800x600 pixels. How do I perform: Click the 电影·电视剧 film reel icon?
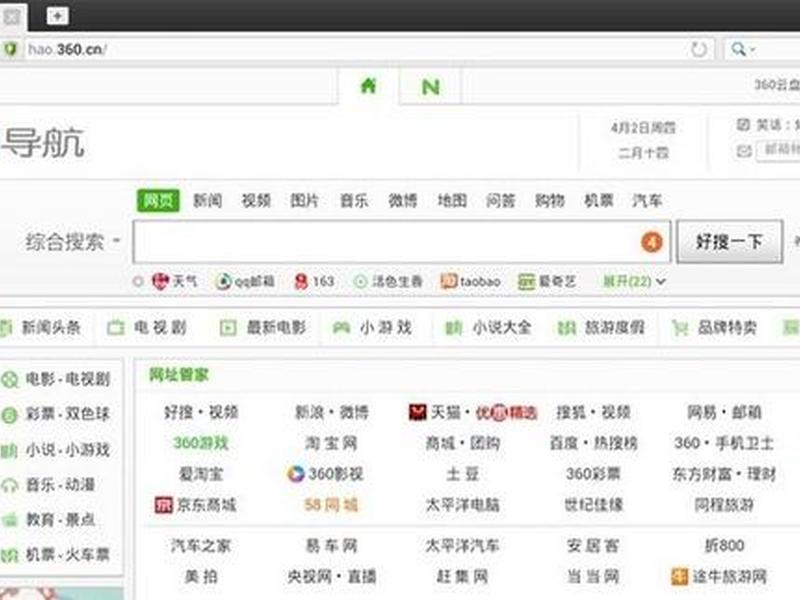(9, 380)
